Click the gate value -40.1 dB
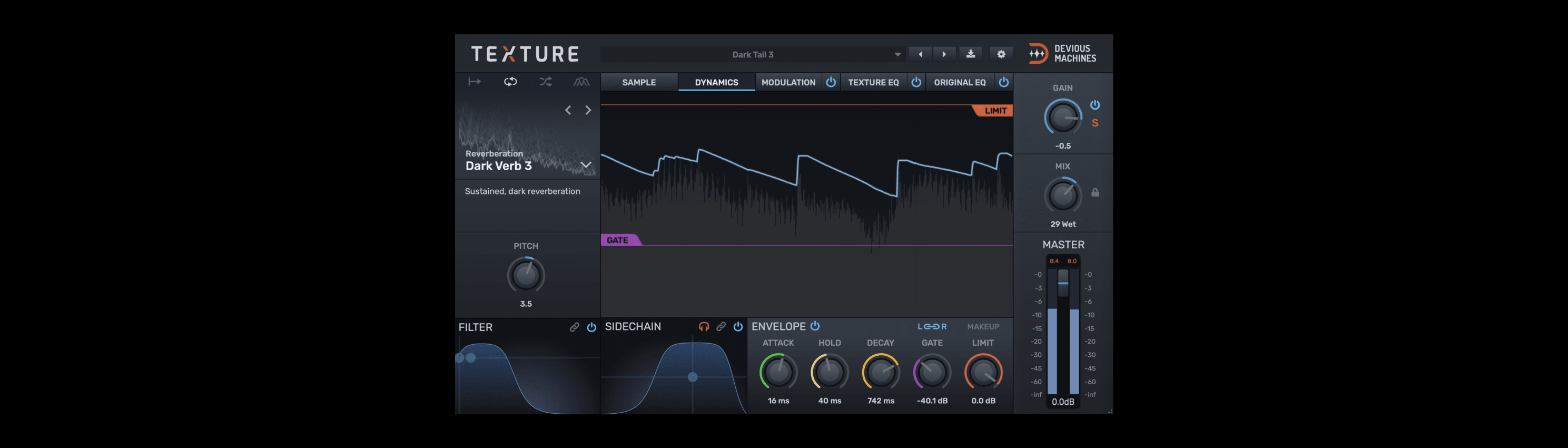 click(932, 401)
